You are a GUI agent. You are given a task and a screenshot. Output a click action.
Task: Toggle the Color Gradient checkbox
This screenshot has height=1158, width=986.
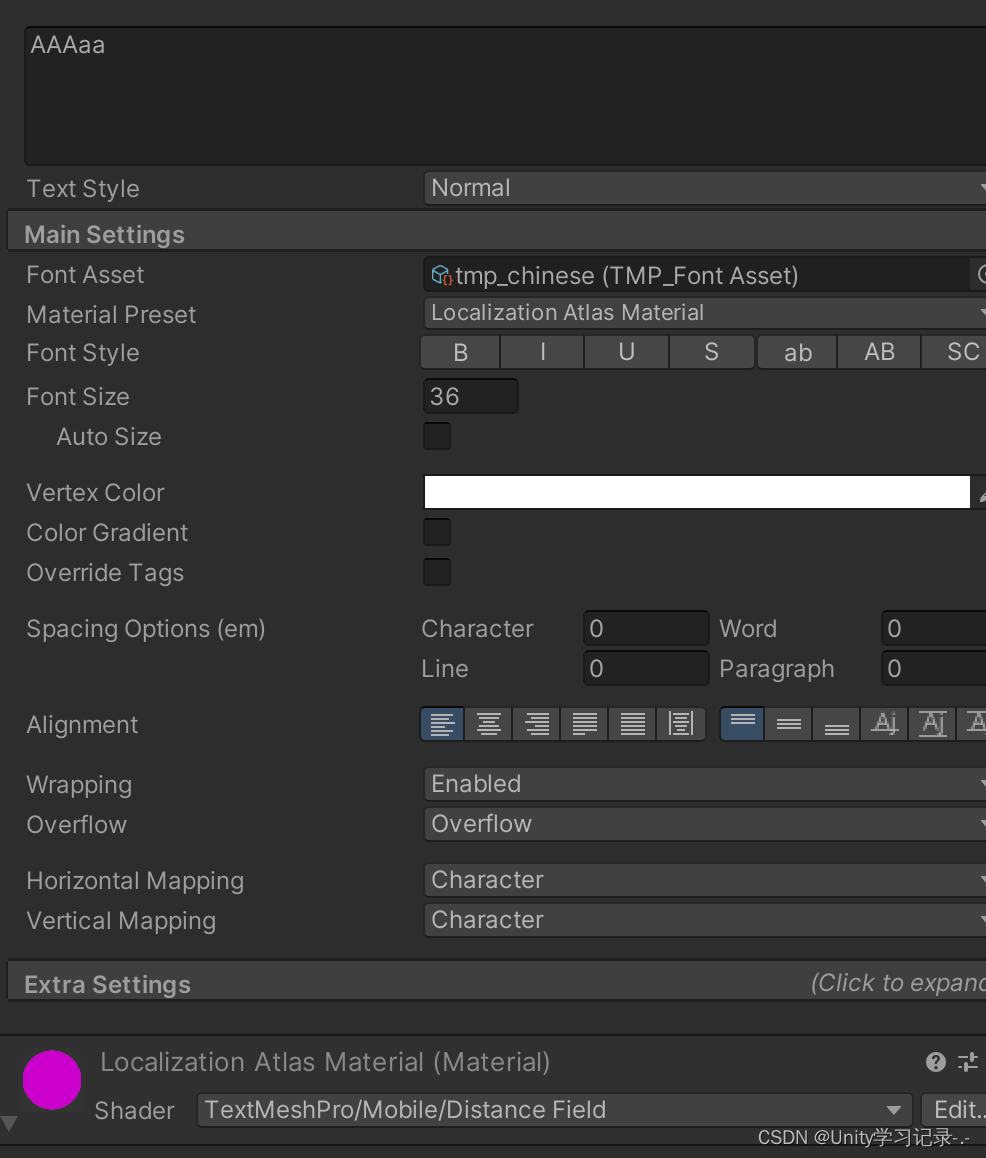coord(437,532)
